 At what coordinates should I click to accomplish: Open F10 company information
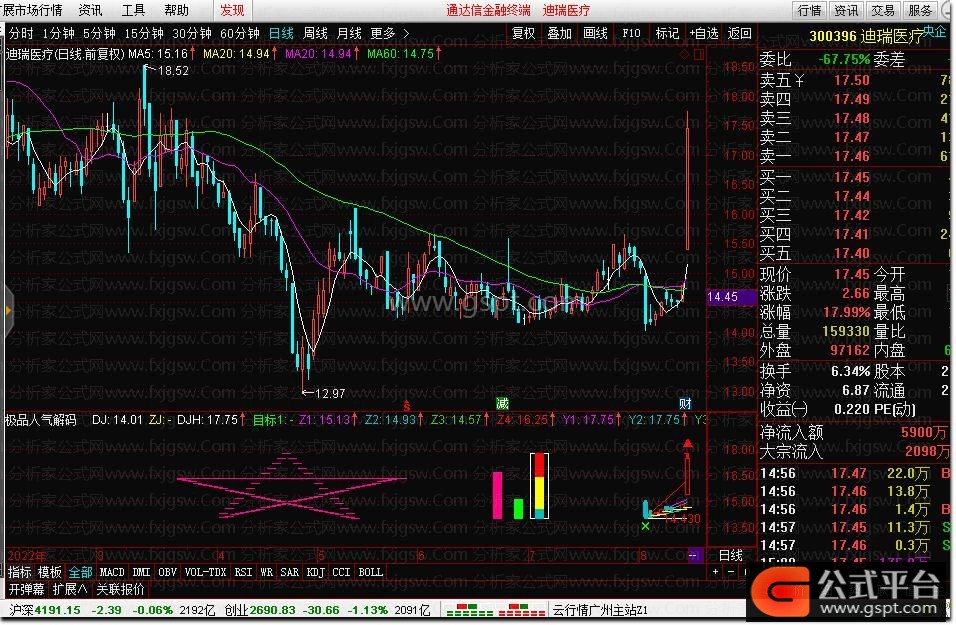(631, 33)
